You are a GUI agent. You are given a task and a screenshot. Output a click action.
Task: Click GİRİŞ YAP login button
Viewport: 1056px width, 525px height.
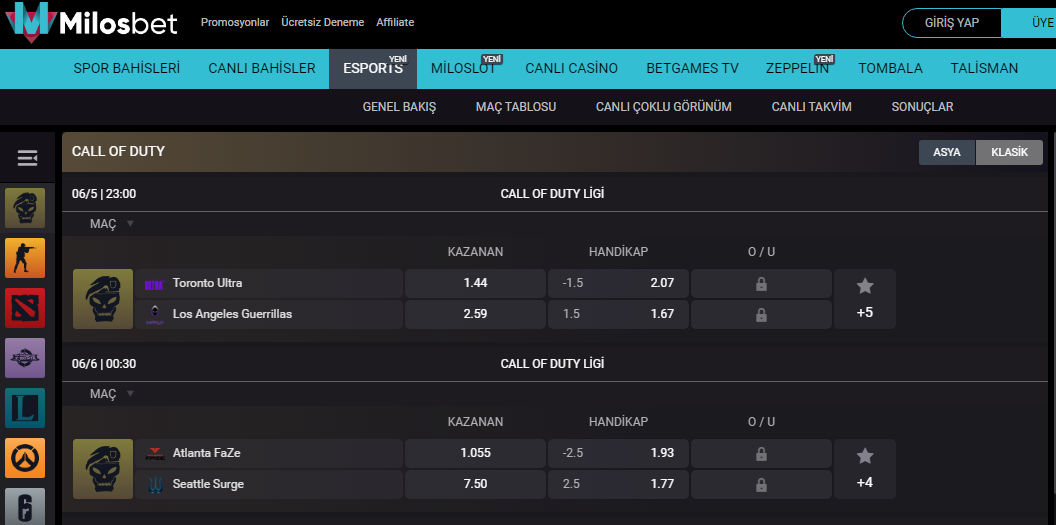point(952,23)
